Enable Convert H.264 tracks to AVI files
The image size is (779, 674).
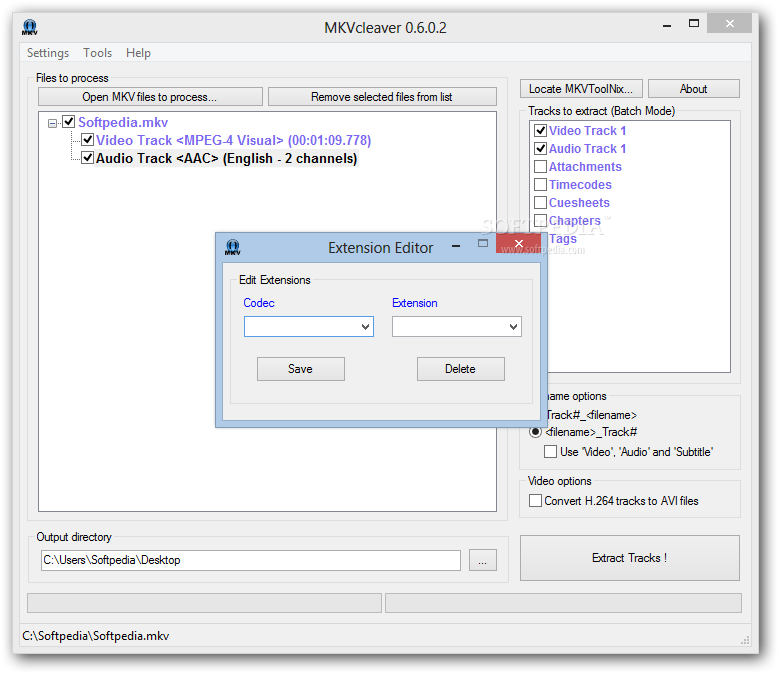(536, 501)
